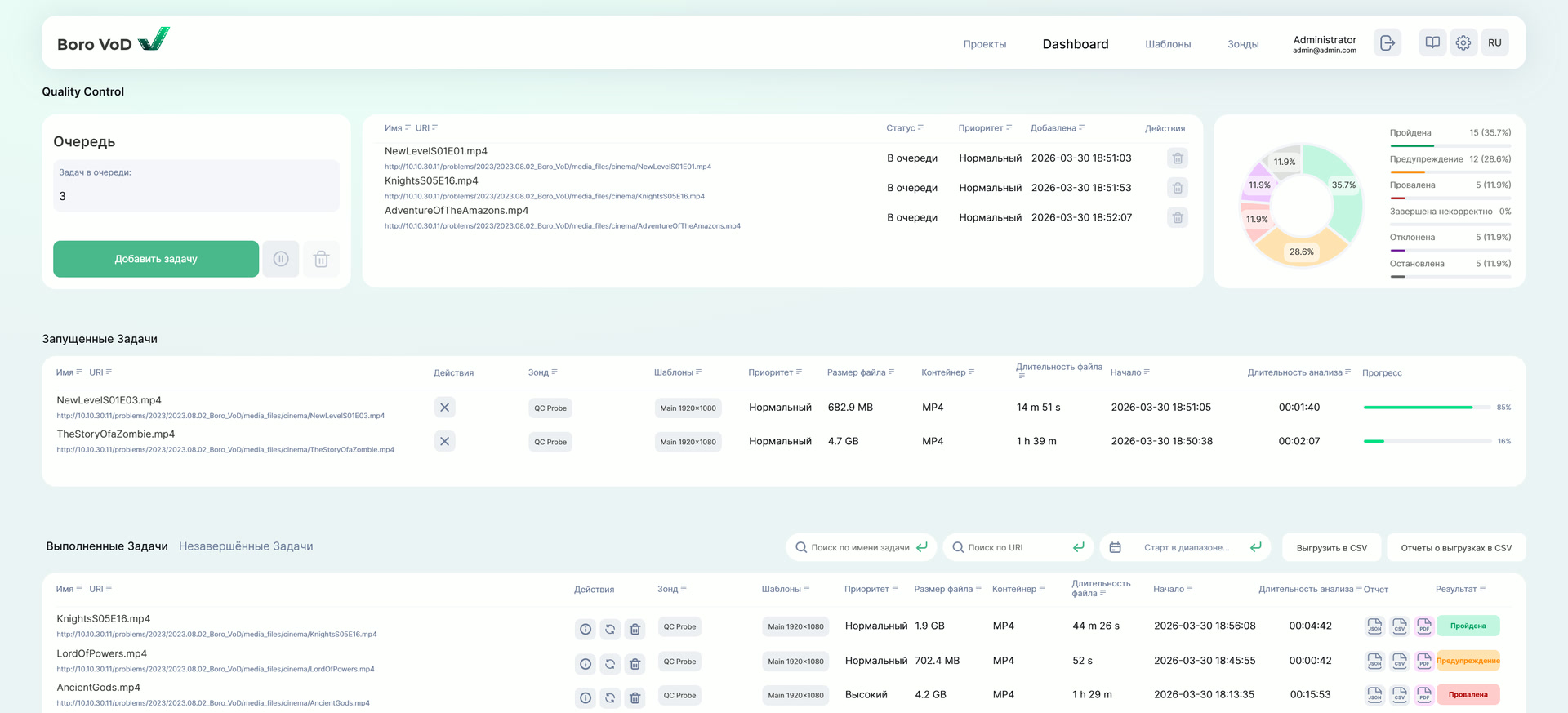The width and height of the screenshot is (1568, 713).
Task: Cancel running task NewLevelS01E03.mp4 with X
Action: 444,408
